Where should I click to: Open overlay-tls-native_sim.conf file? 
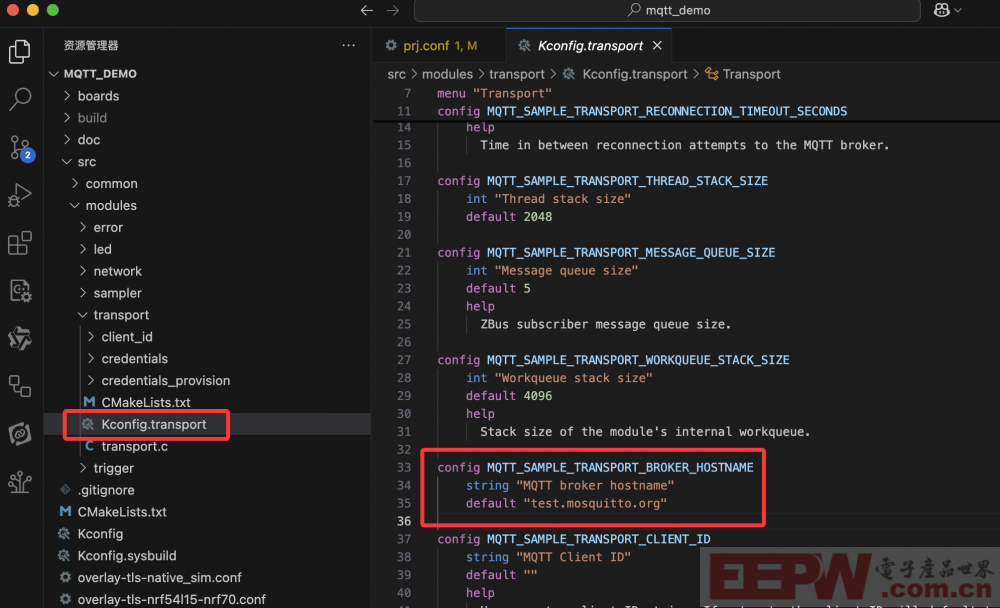point(207,577)
